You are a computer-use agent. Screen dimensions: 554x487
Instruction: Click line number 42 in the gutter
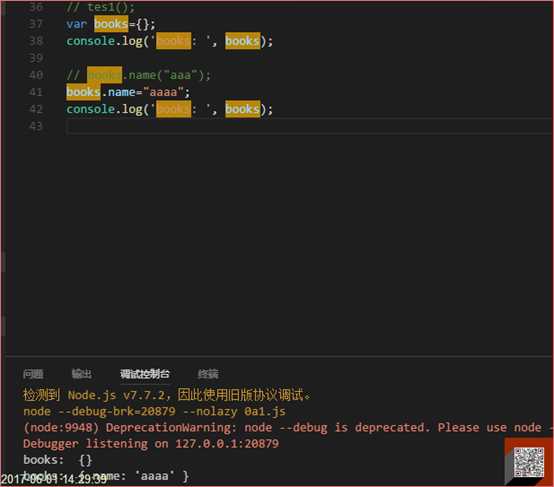[36, 109]
